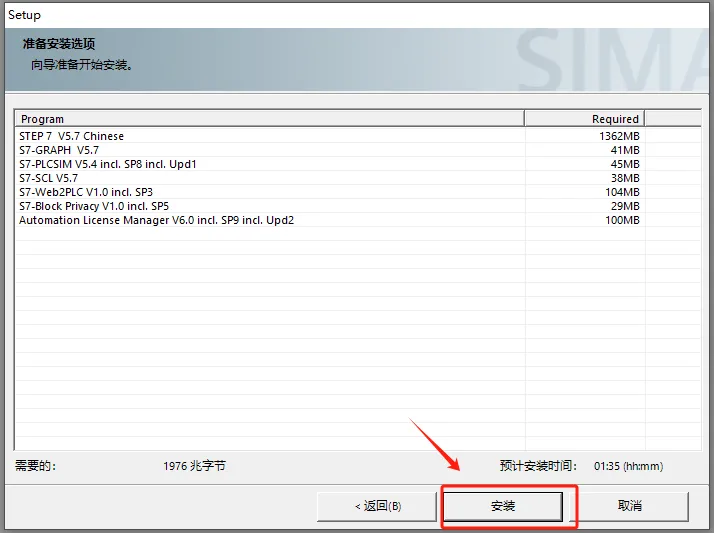
Task: Select the S7-Web2PLC V1.0 incl. SP3 row
Action: pyautogui.click(x=357, y=192)
